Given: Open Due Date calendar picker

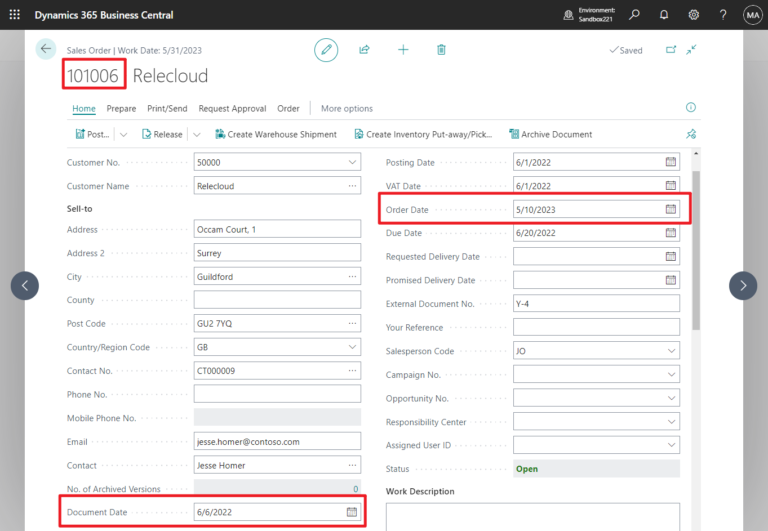Looking at the screenshot, I should 671,233.
